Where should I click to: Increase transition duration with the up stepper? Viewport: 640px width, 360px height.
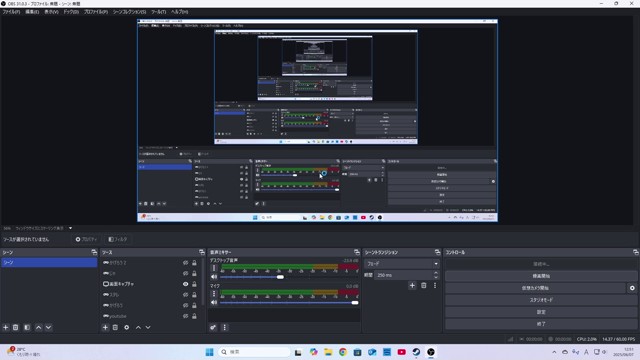click(x=436, y=273)
